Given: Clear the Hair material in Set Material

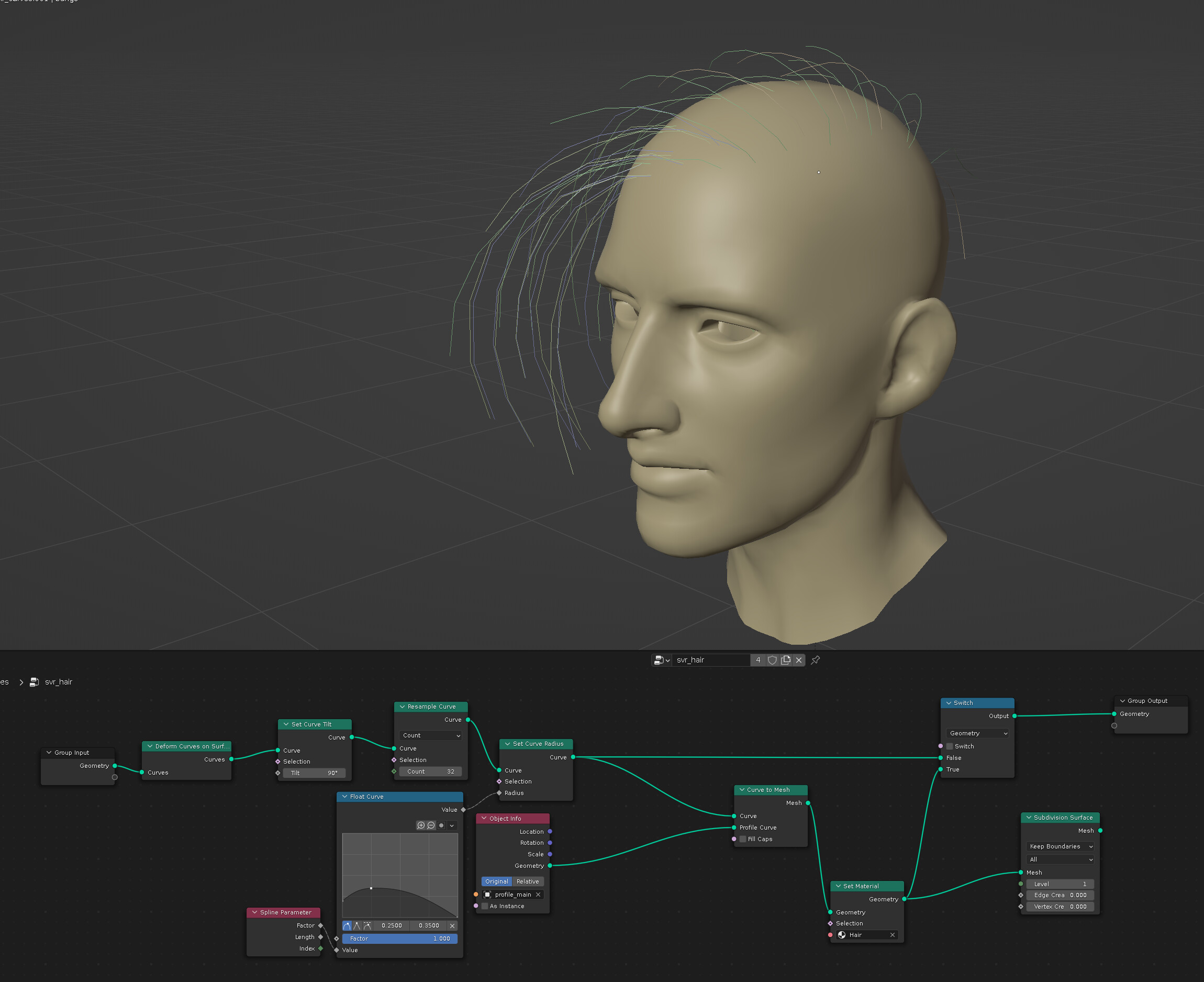Looking at the screenshot, I should (893, 935).
